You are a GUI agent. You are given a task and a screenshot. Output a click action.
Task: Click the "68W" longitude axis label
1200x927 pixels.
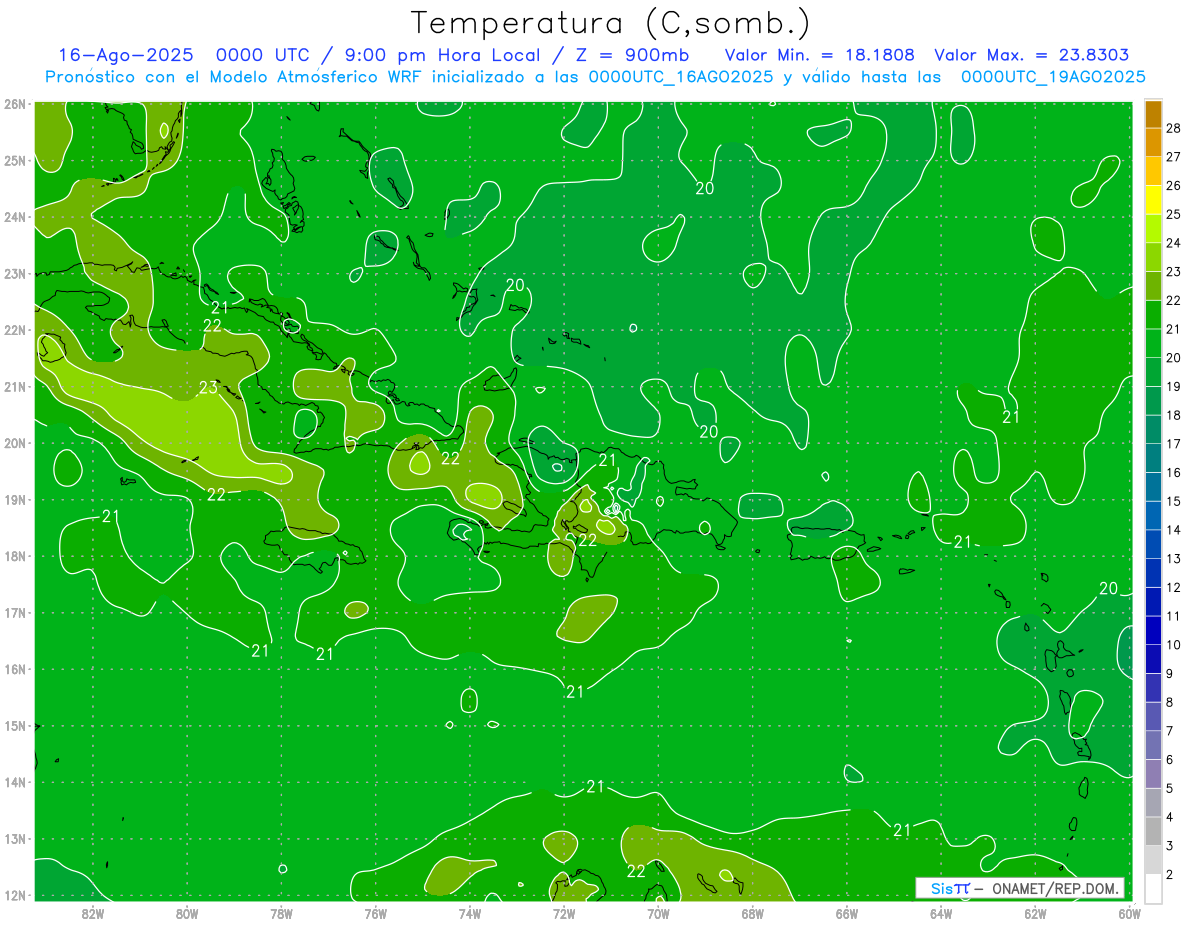pos(752,913)
